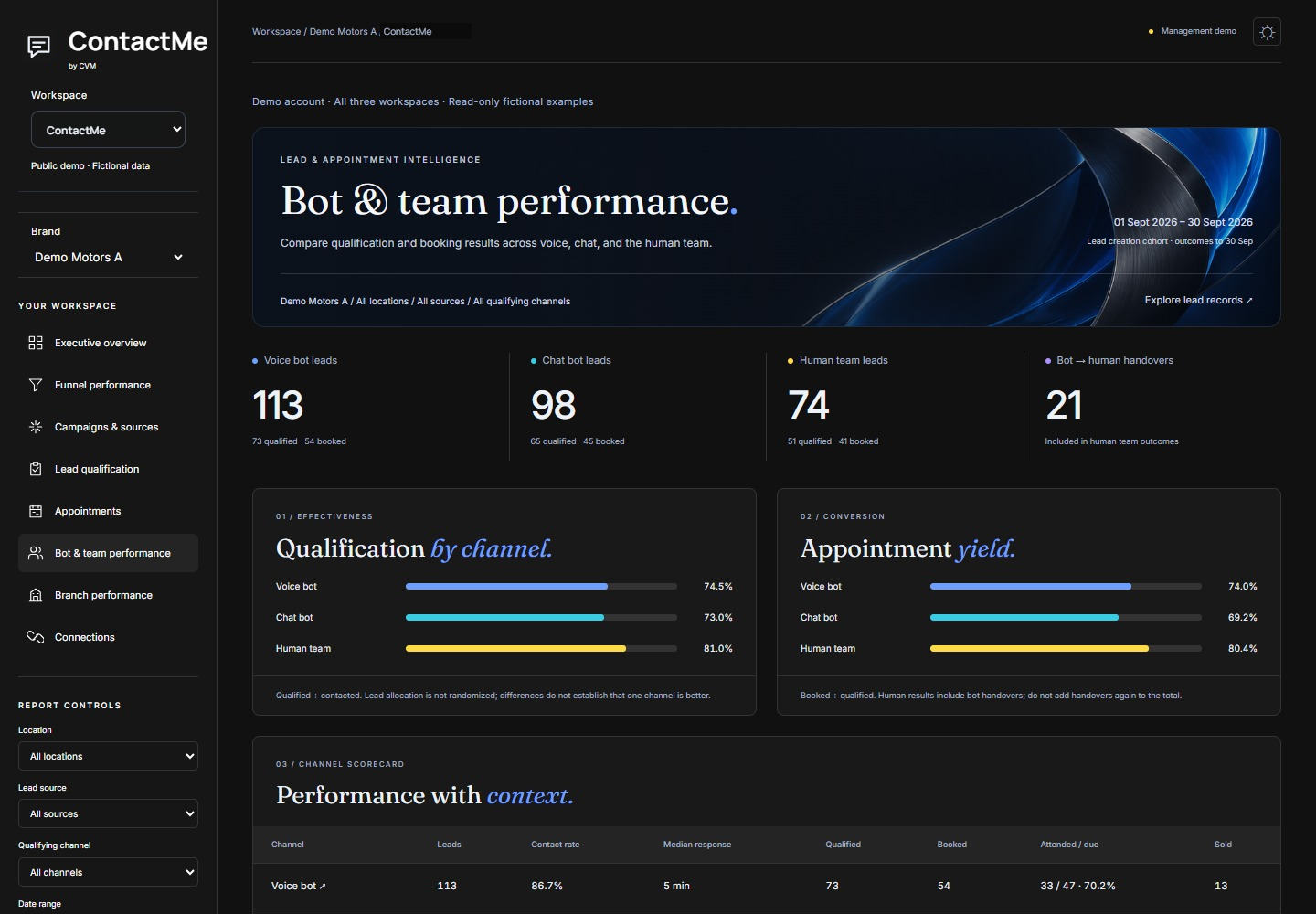The height and width of the screenshot is (914, 1316).
Task: Go to Executive overview menu item
Action: click(x=108, y=343)
